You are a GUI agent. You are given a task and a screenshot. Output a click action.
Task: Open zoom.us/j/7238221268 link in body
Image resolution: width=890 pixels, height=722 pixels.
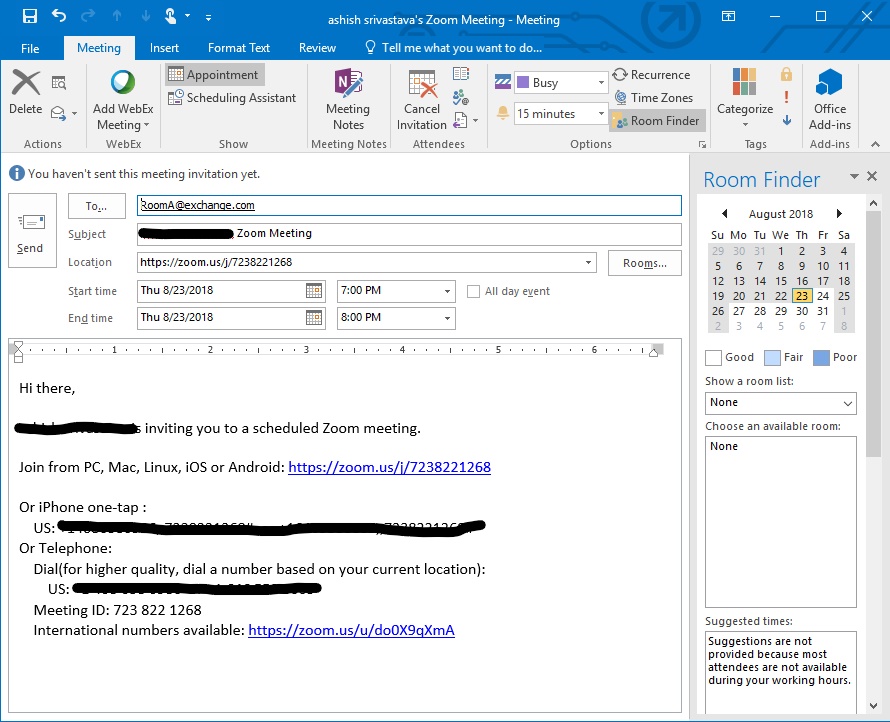pos(389,467)
